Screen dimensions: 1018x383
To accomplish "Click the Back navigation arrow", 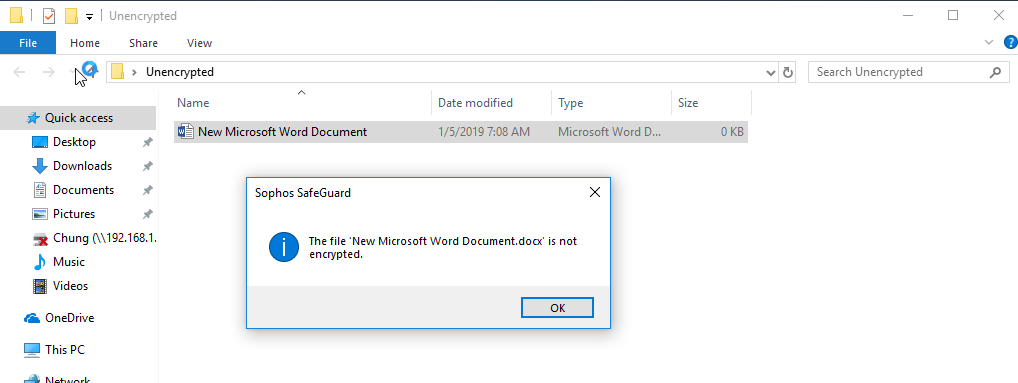I will click(19, 71).
